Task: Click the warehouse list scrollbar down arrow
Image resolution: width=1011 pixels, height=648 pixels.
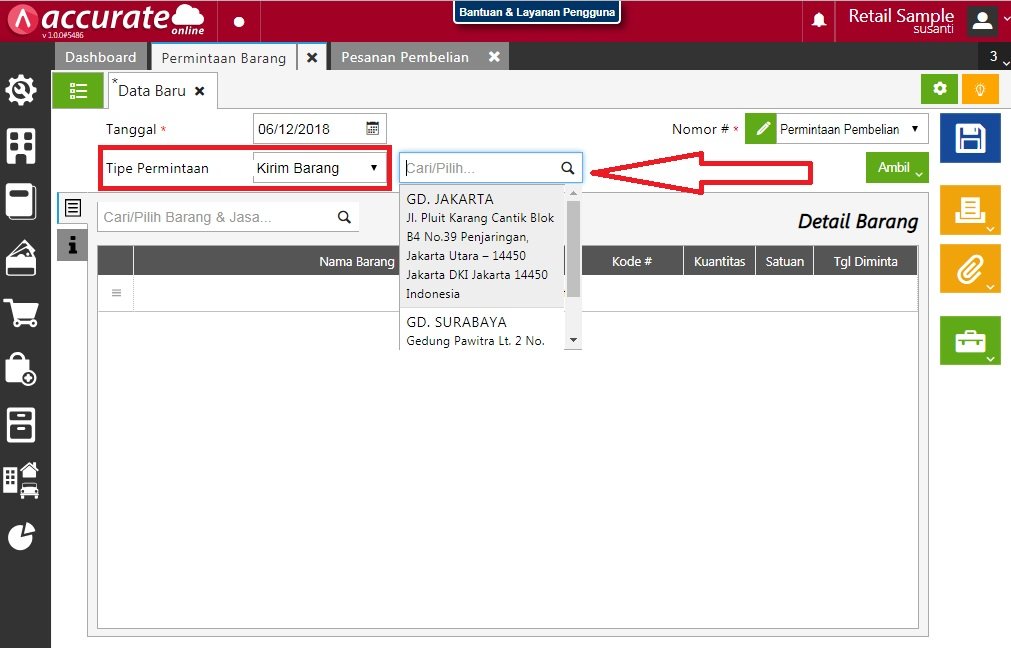Action: pyautogui.click(x=573, y=340)
